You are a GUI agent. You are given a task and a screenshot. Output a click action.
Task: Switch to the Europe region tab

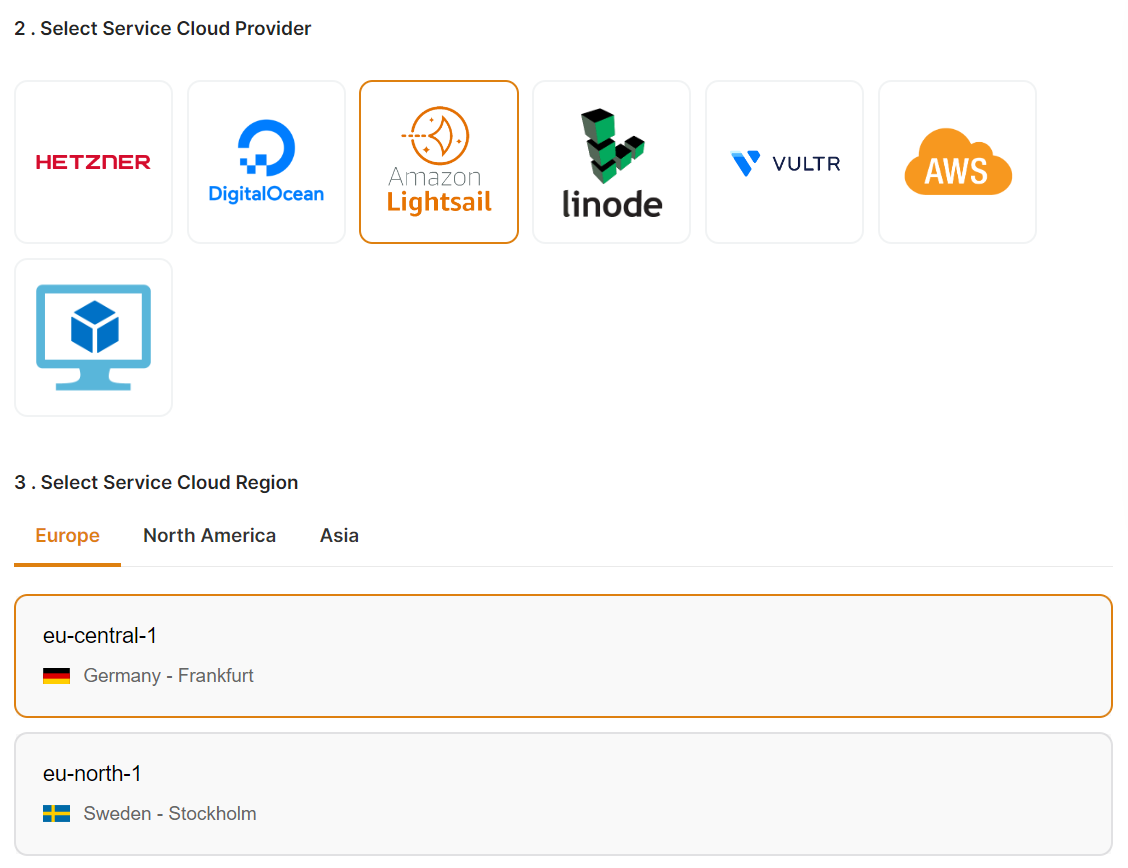(67, 536)
